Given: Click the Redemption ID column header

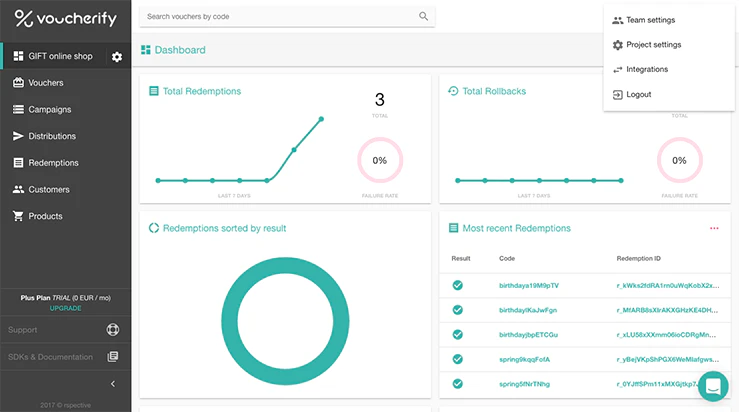Looking at the screenshot, I should tap(639, 258).
